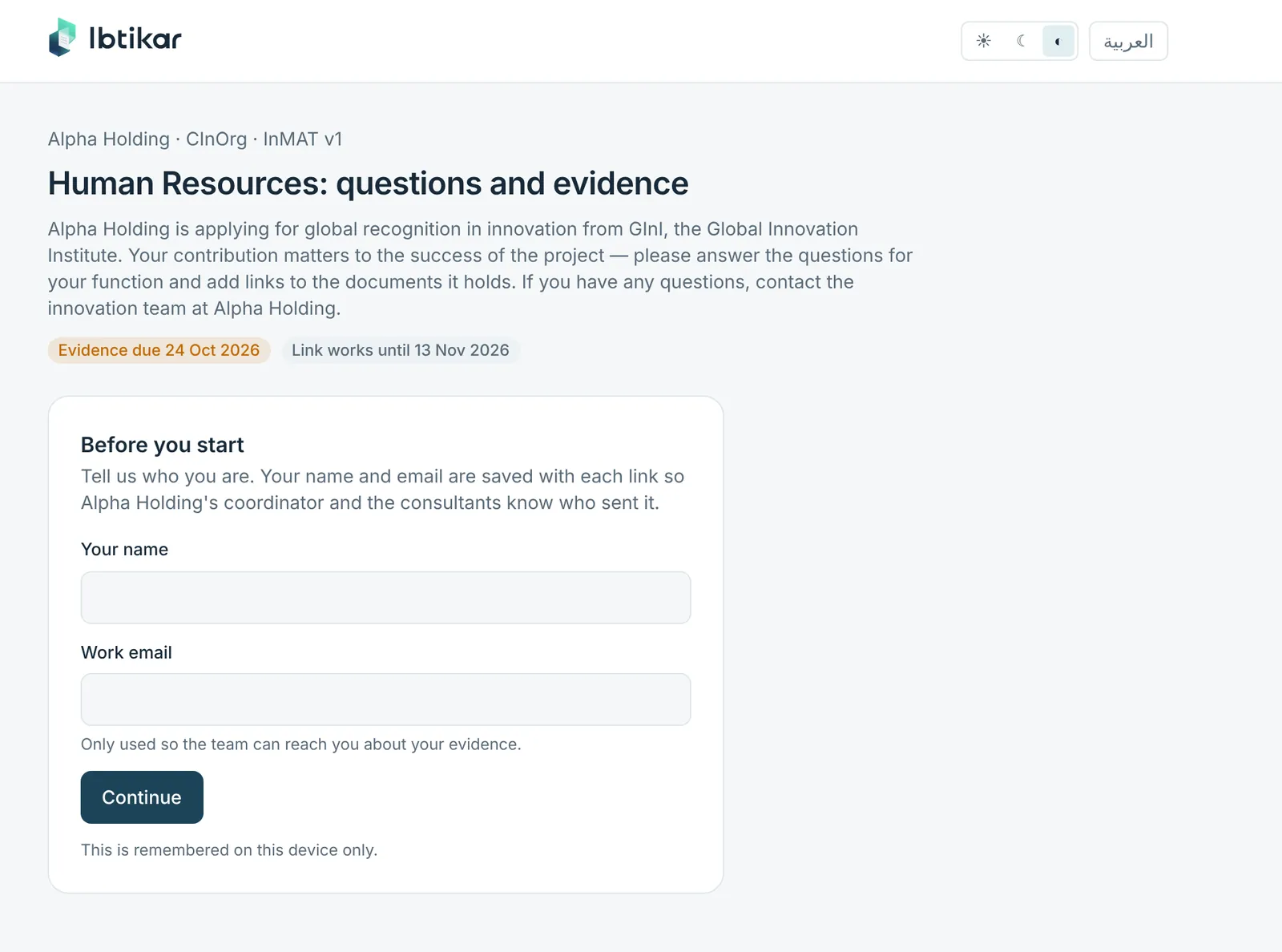Click the 'Human Resources: questions and evidence' heading
The height and width of the screenshot is (952, 1282).
tap(368, 184)
